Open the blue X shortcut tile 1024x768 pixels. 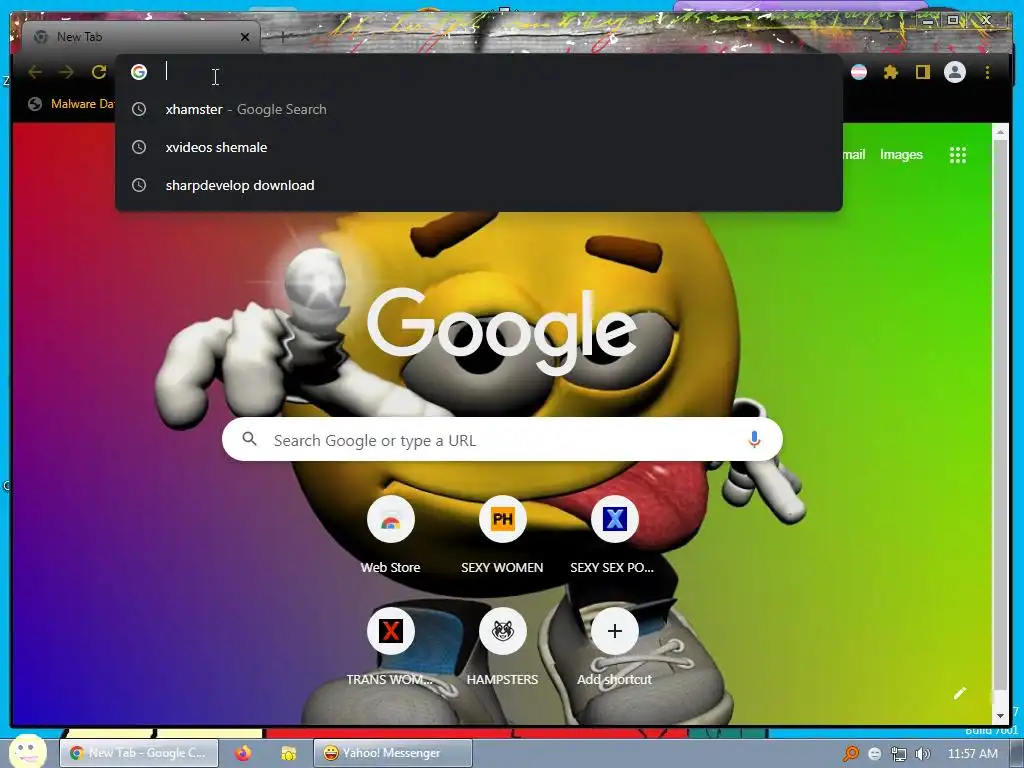(615, 520)
